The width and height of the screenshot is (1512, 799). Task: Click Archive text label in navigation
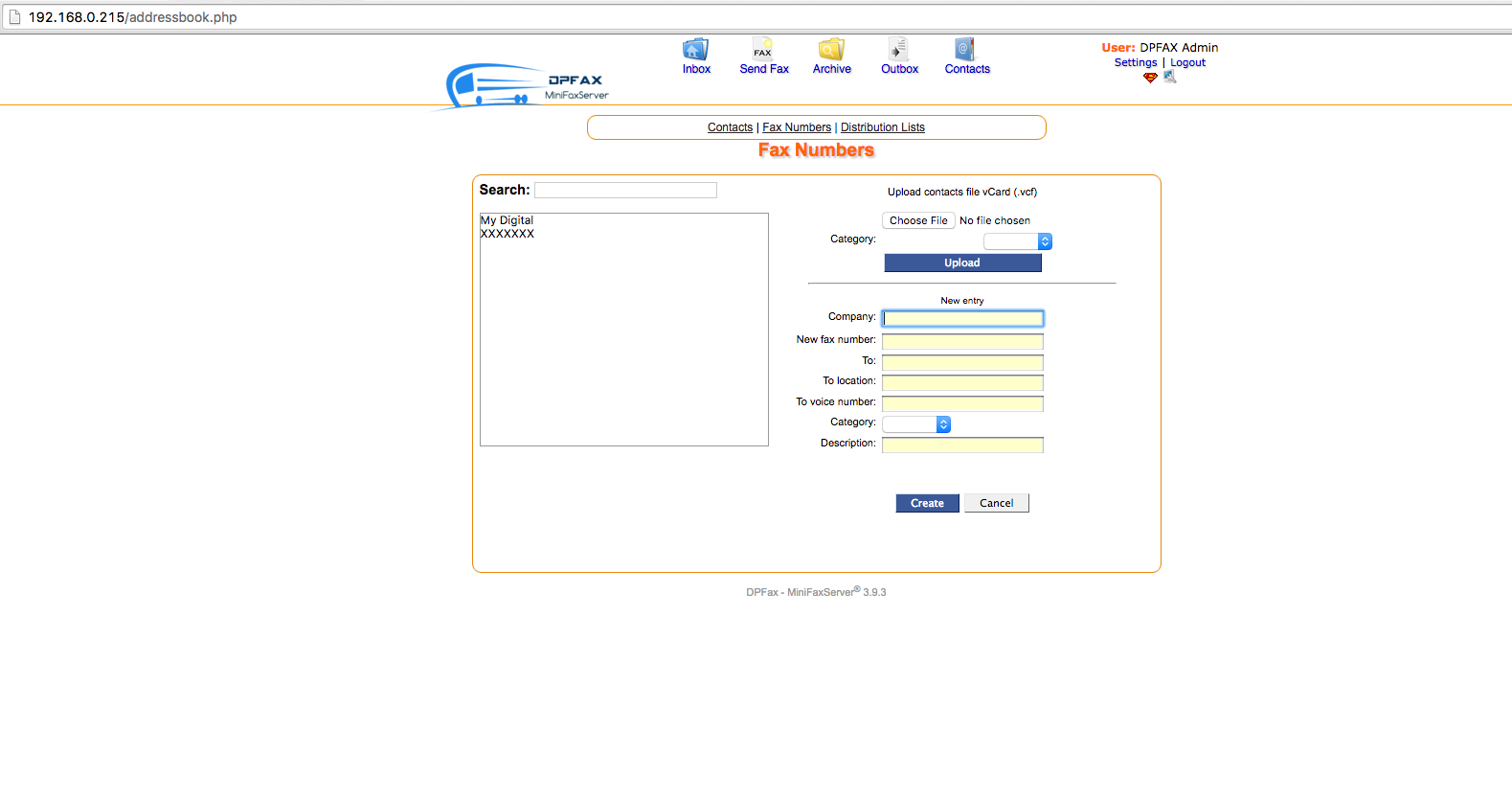(x=832, y=69)
